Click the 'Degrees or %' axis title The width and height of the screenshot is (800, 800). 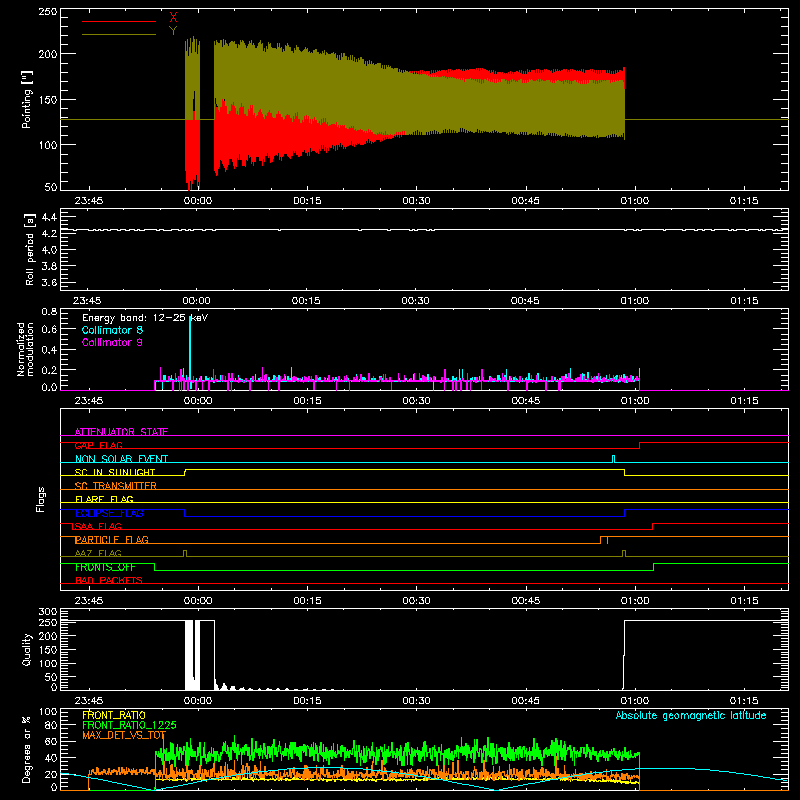[x=27, y=749]
